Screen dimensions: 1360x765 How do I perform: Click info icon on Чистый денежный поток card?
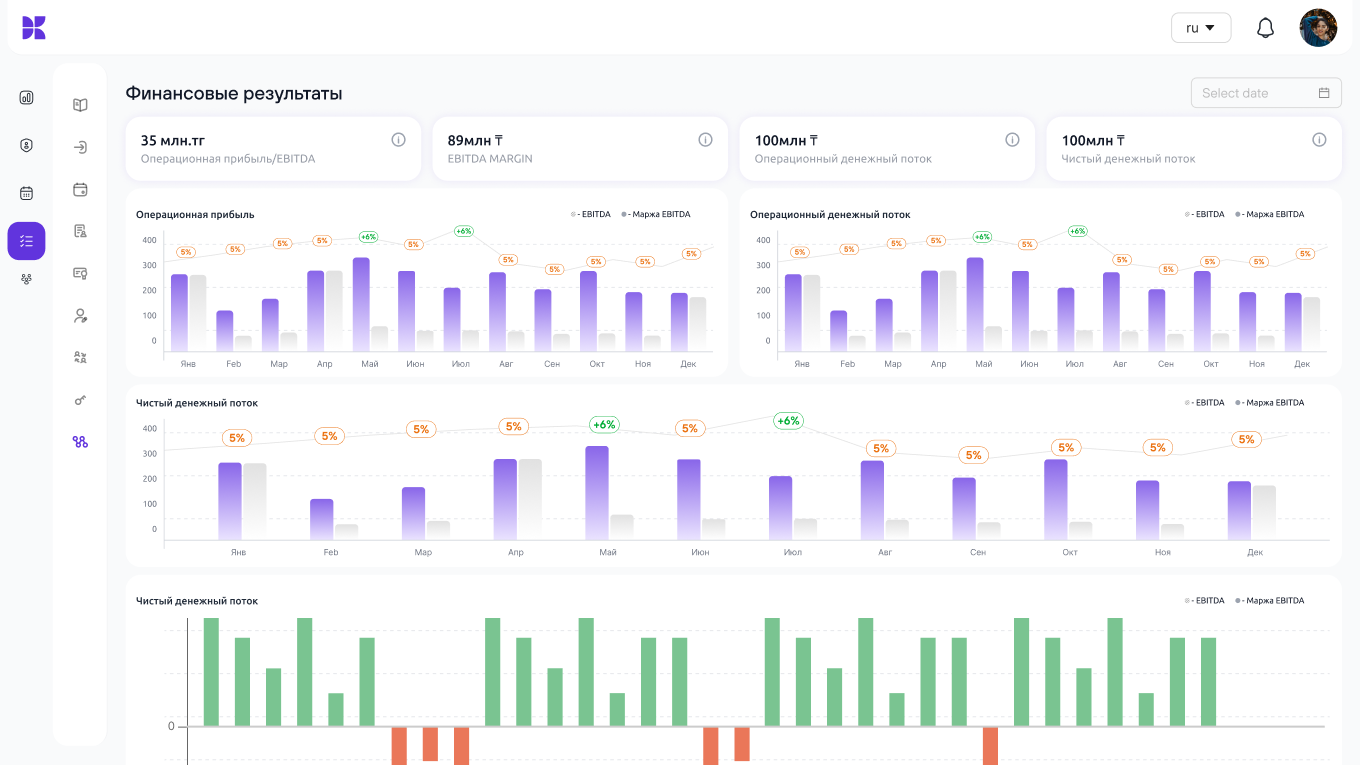tap(1319, 140)
